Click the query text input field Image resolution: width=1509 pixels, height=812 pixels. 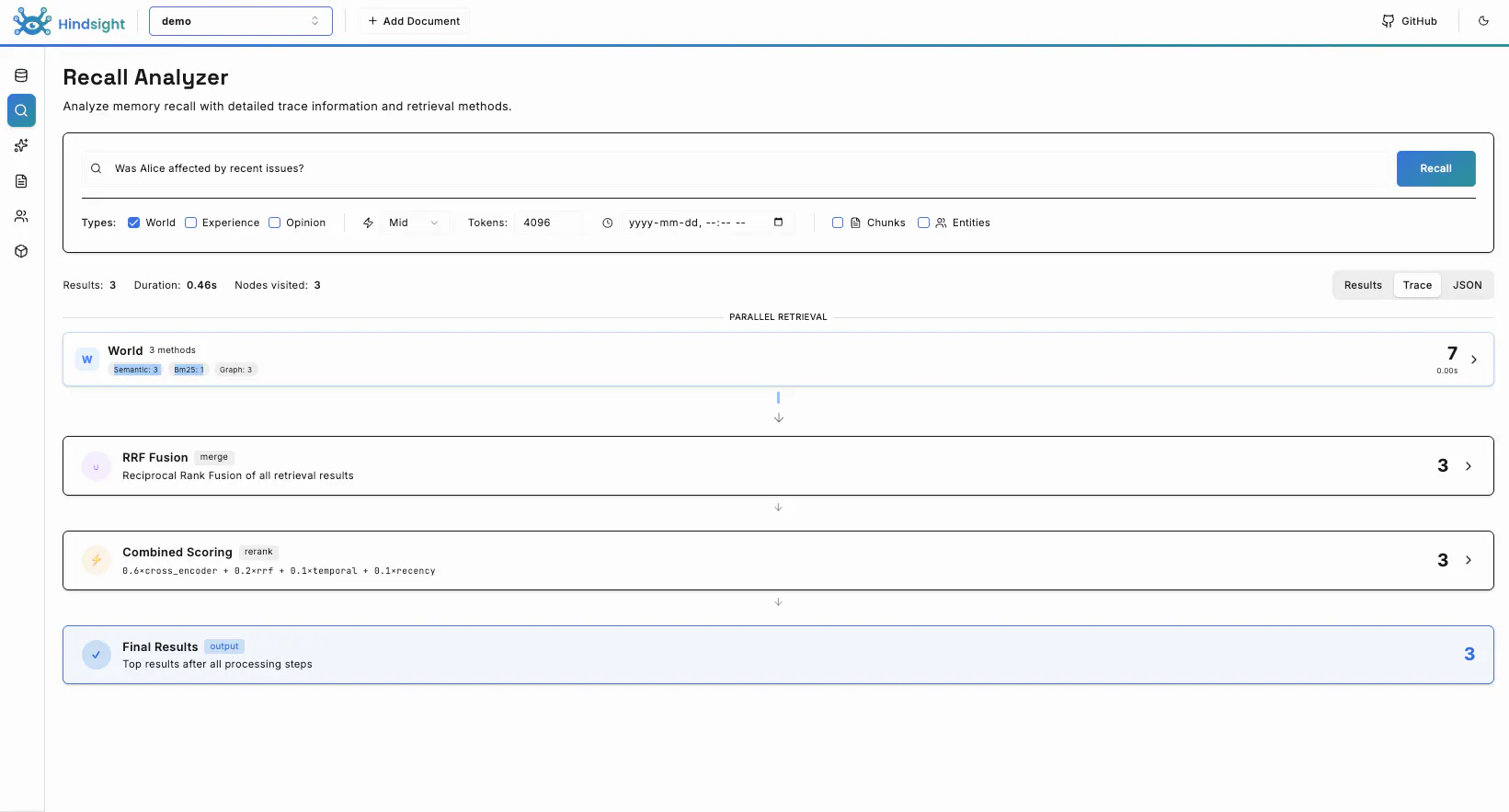(x=736, y=168)
